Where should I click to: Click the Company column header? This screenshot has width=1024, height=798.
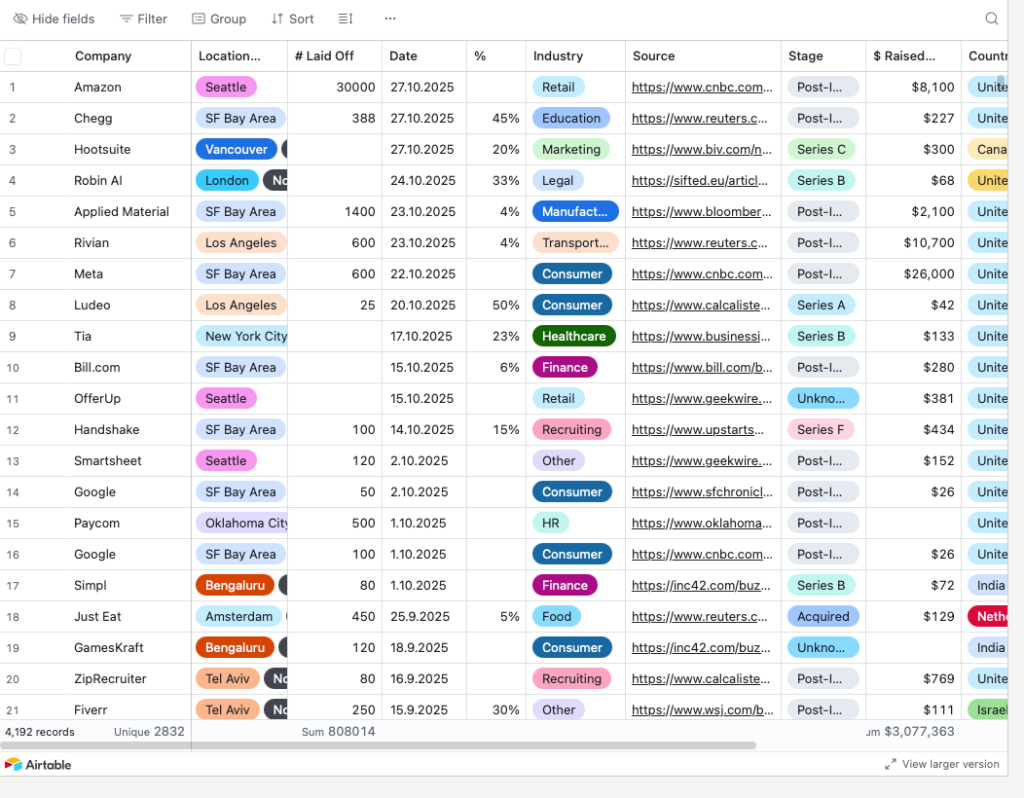point(103,56)
